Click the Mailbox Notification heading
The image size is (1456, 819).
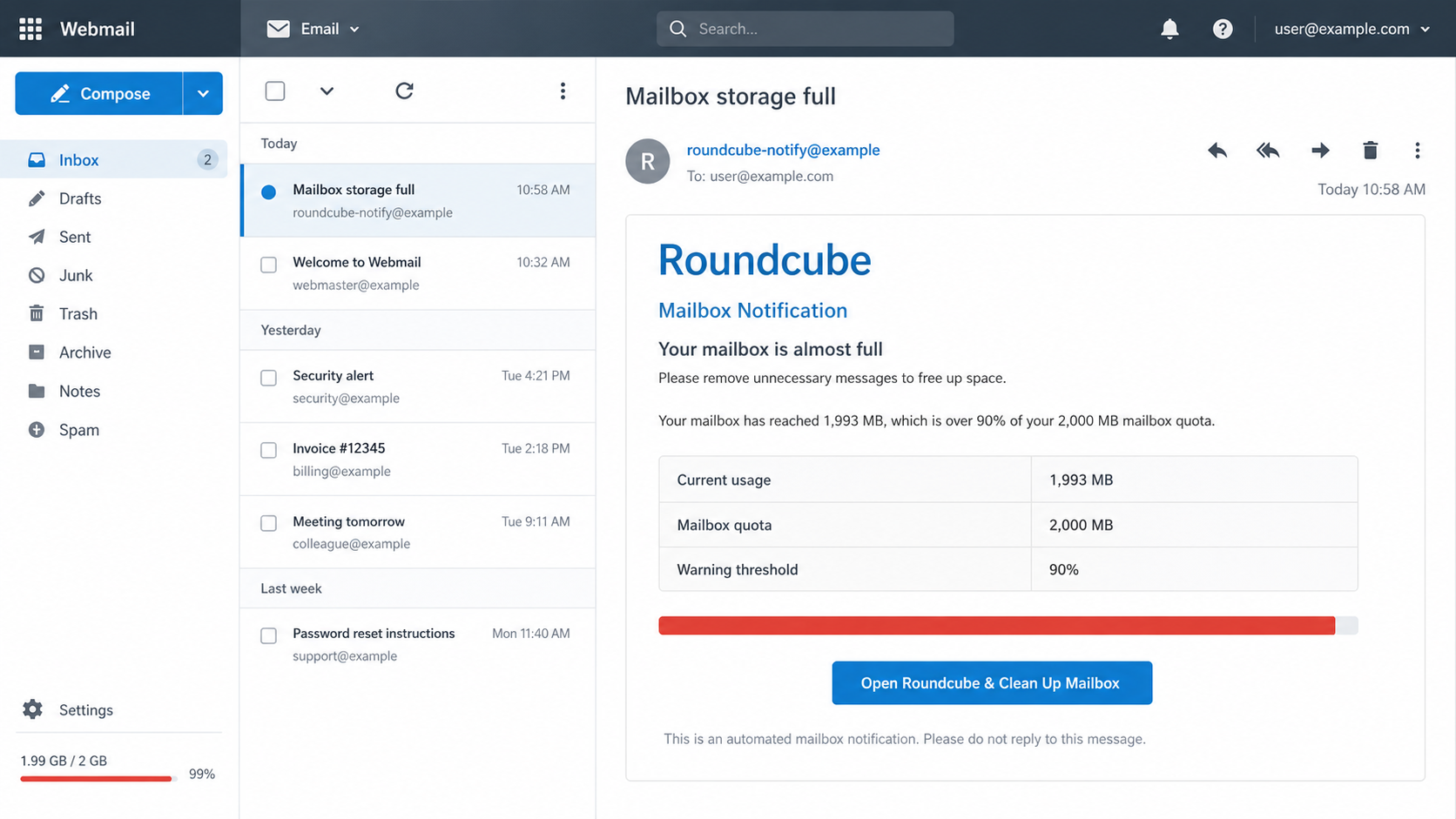752,311
